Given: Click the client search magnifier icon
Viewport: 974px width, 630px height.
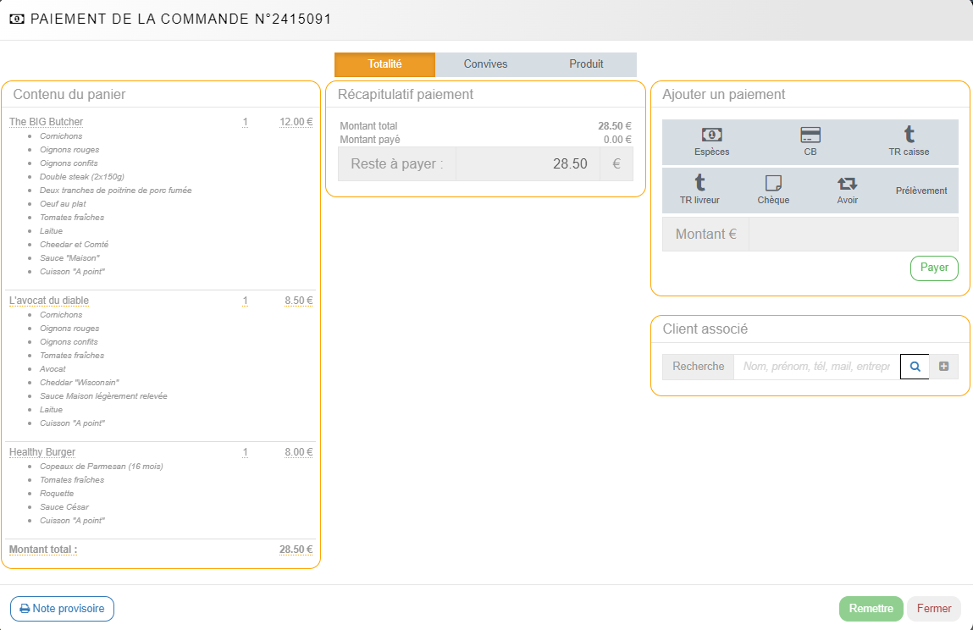Looking at the screenshot, I should 914,367.
